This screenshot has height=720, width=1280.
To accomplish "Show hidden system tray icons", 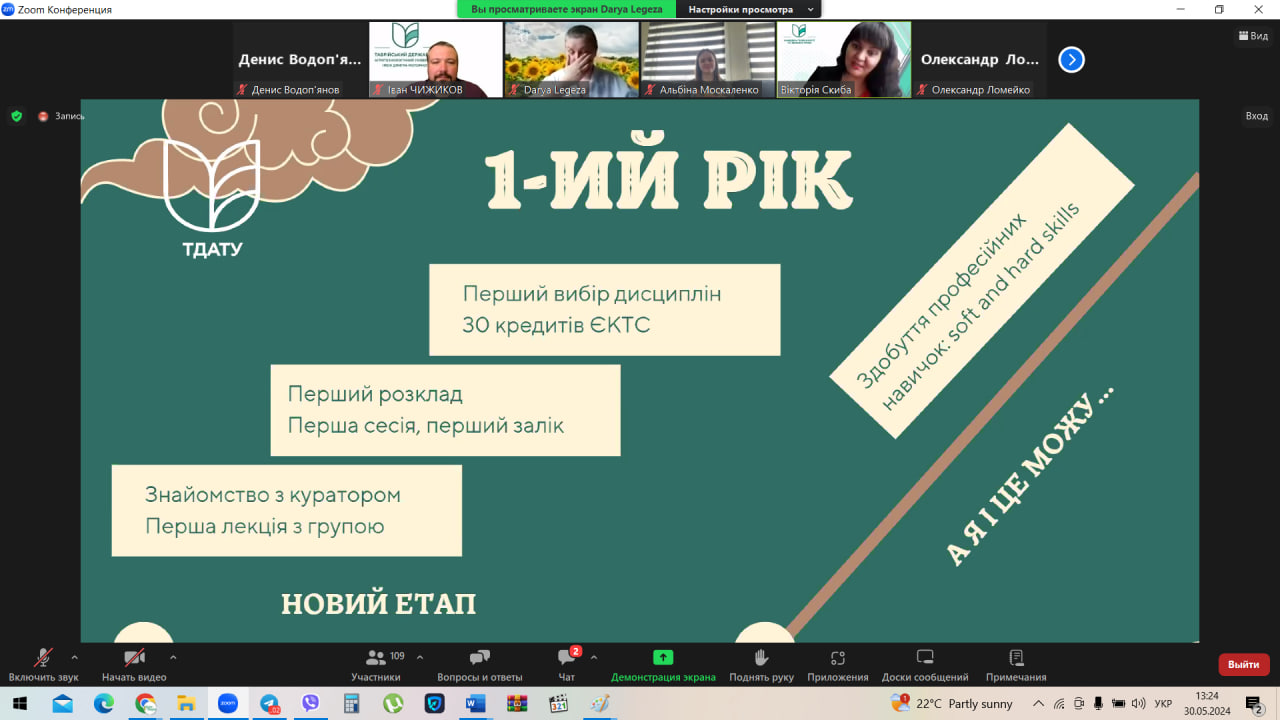I will pyautogui.click(x=1038, y=704).
